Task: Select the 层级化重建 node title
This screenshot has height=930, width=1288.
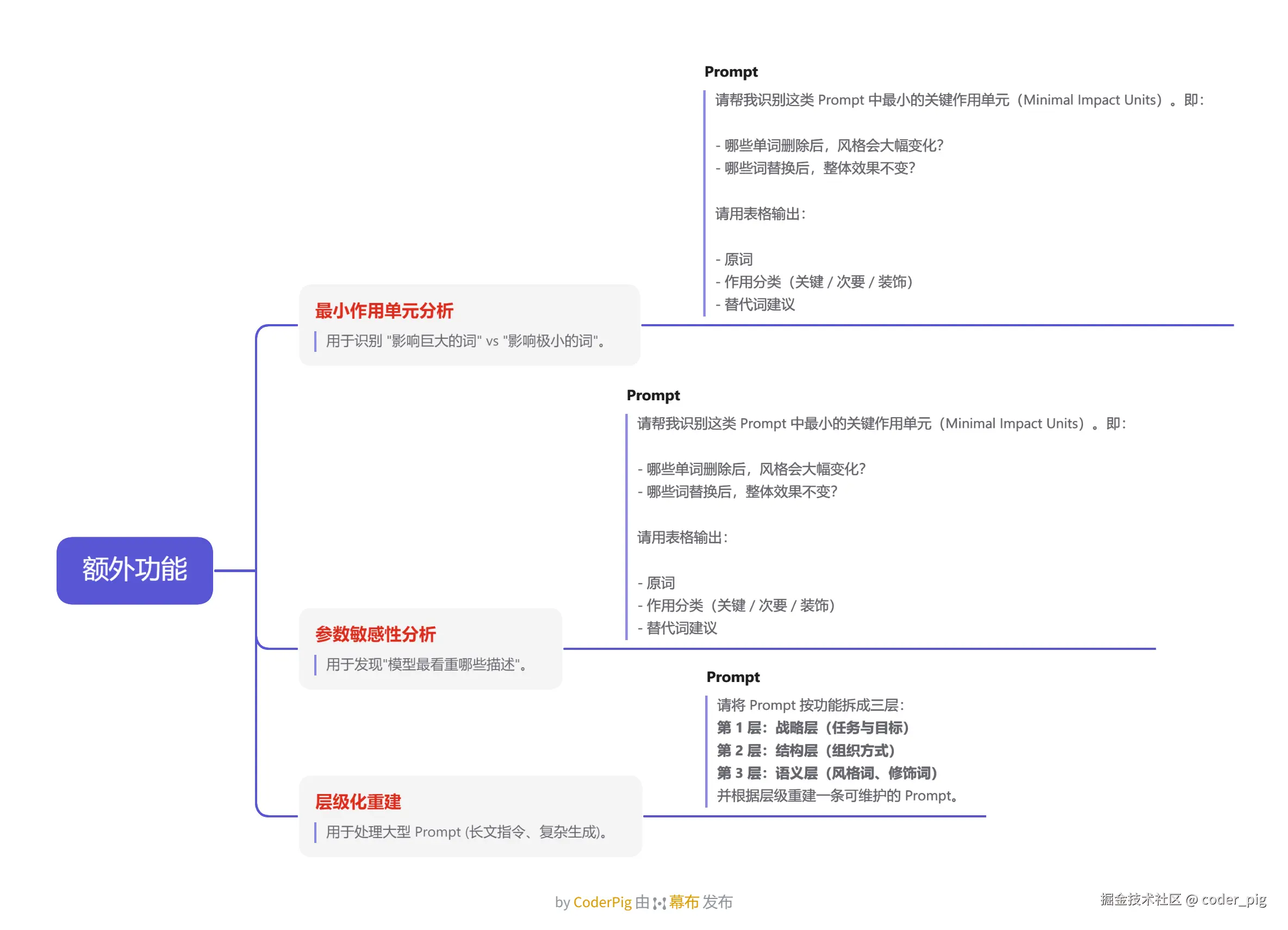Action: pos(358,802)
